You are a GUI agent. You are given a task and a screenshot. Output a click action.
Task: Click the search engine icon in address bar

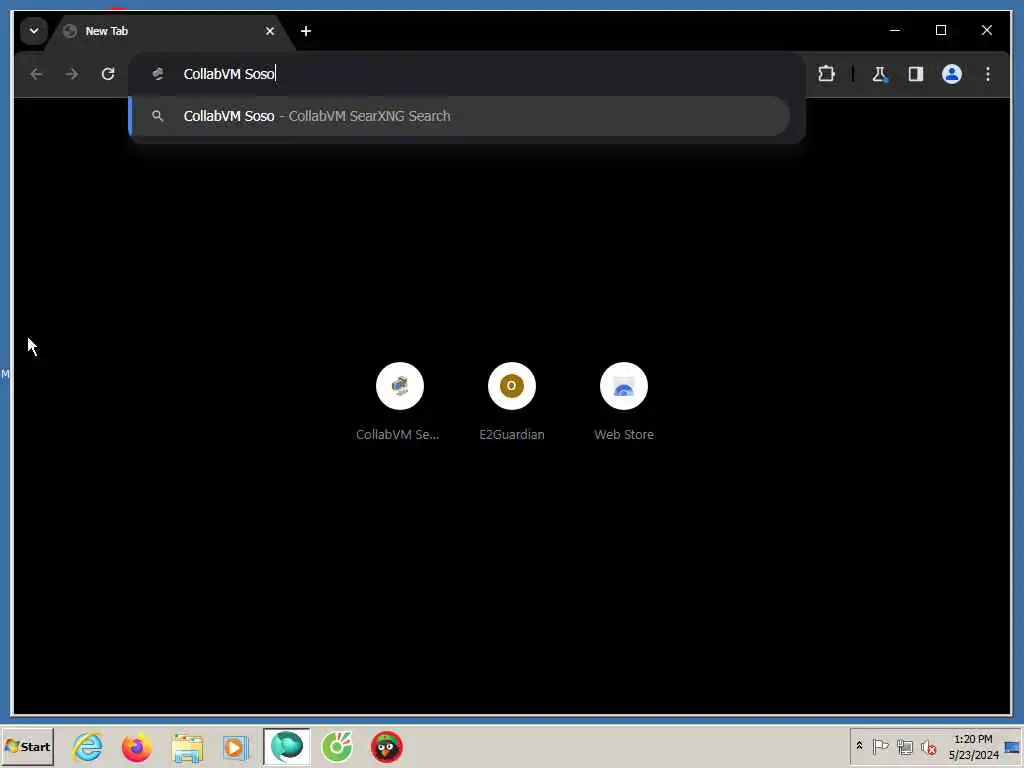pos(157,74)
